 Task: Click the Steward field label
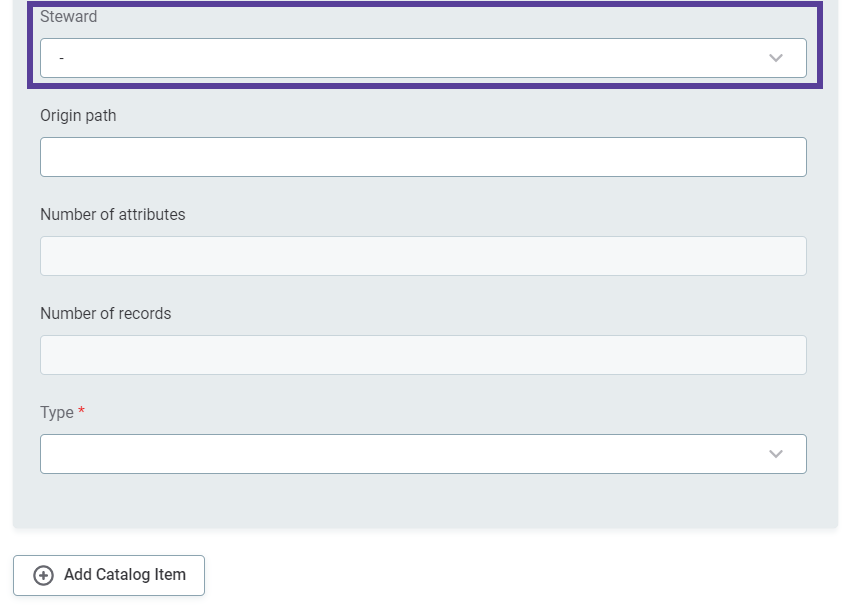[68, 16]
